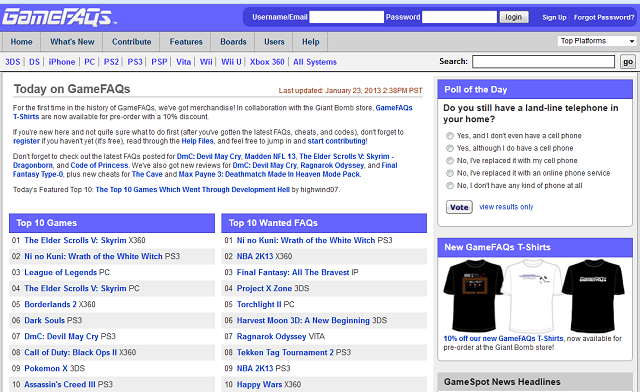Open the PSP platform link
Viewport: 640px width, 392px height.
coord(159,62)
